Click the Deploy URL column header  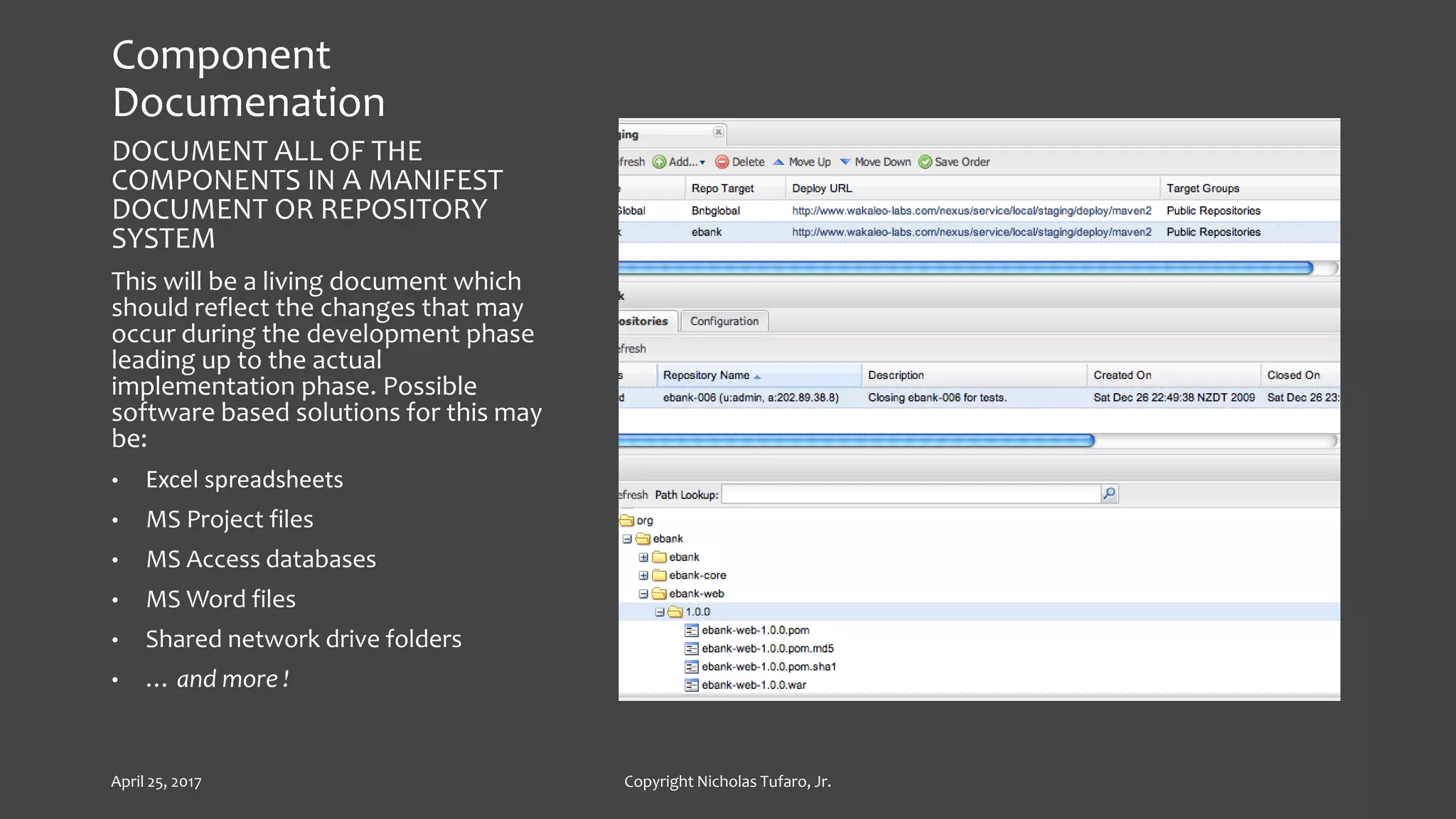973,188
